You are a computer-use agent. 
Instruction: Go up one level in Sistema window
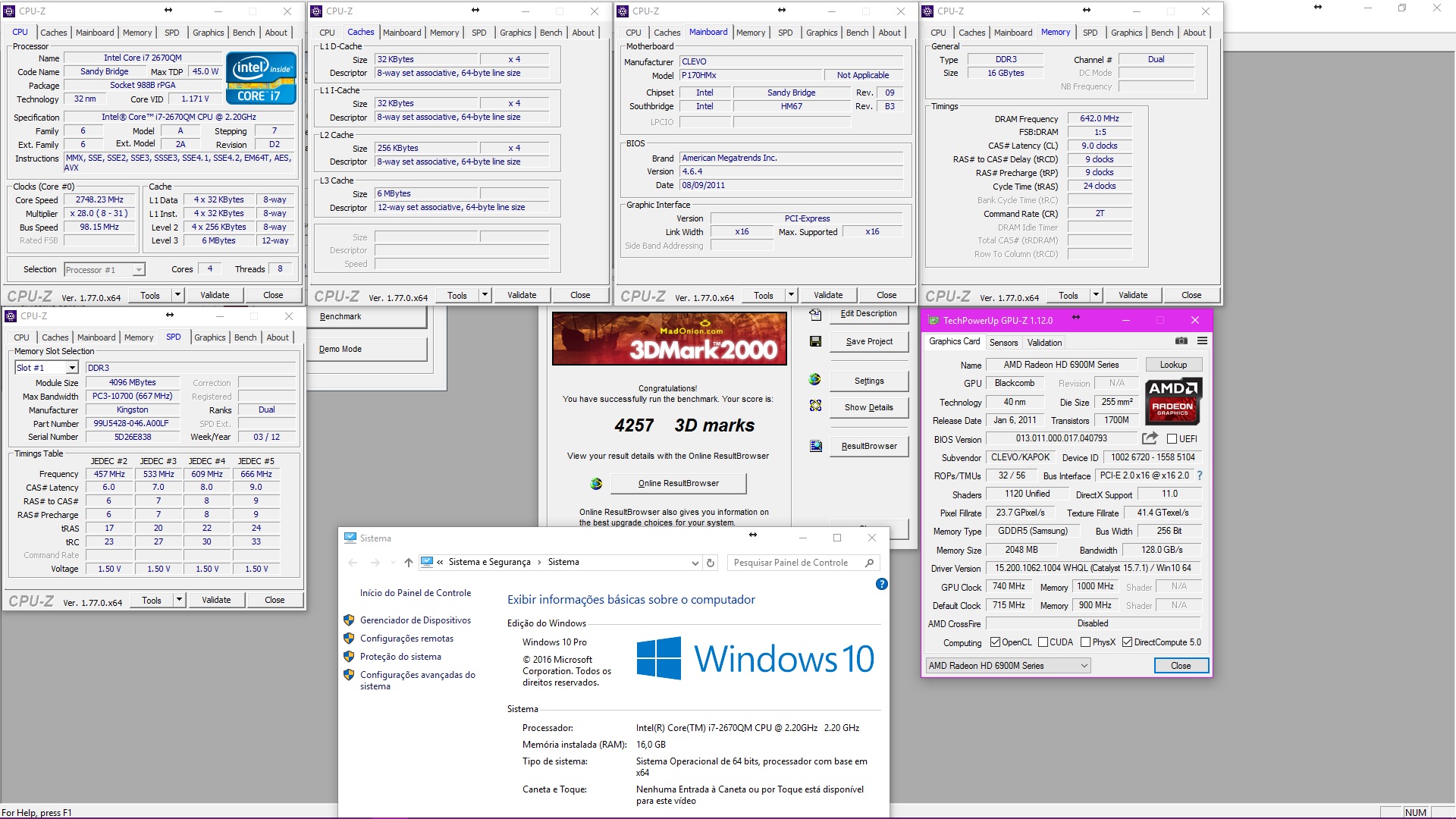point(409,563)
